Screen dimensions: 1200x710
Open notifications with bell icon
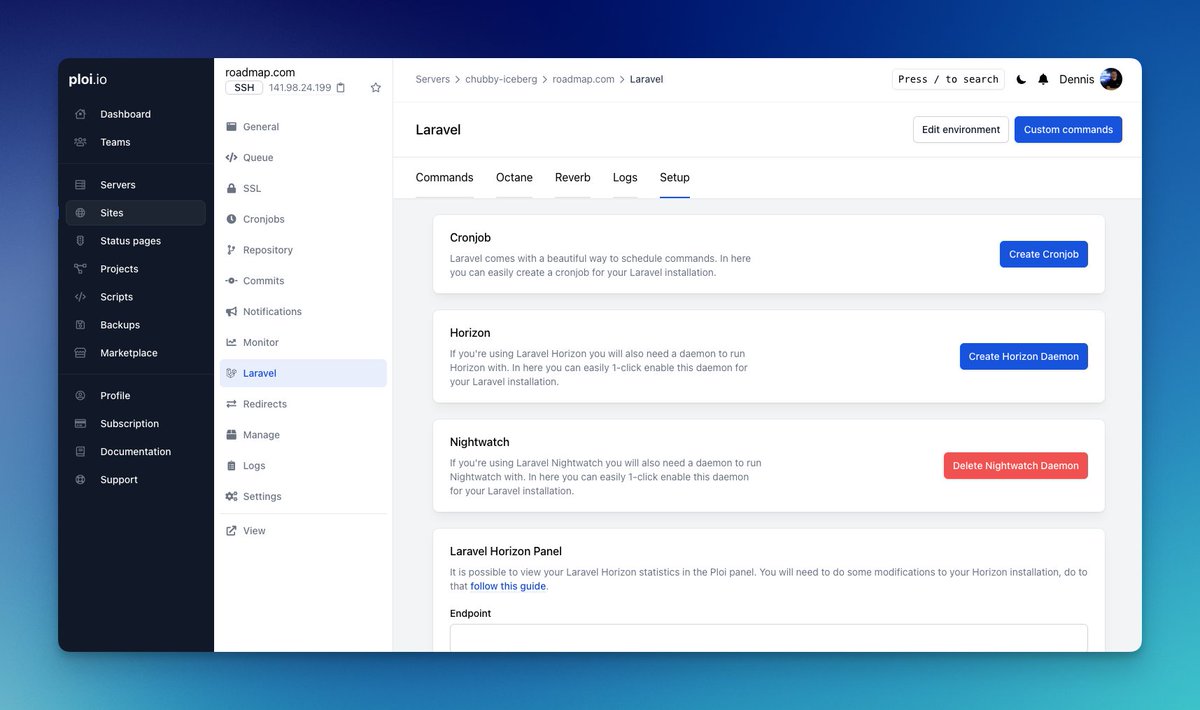(1043, 79)
